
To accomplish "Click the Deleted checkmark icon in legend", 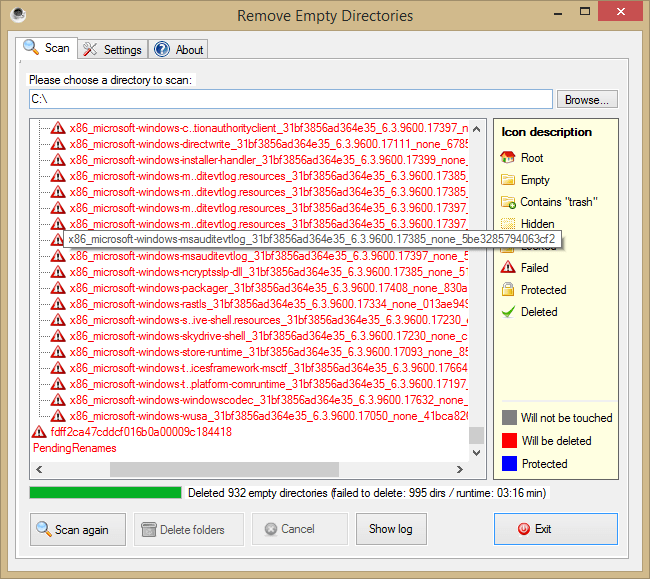I will [x=508, y=312].
